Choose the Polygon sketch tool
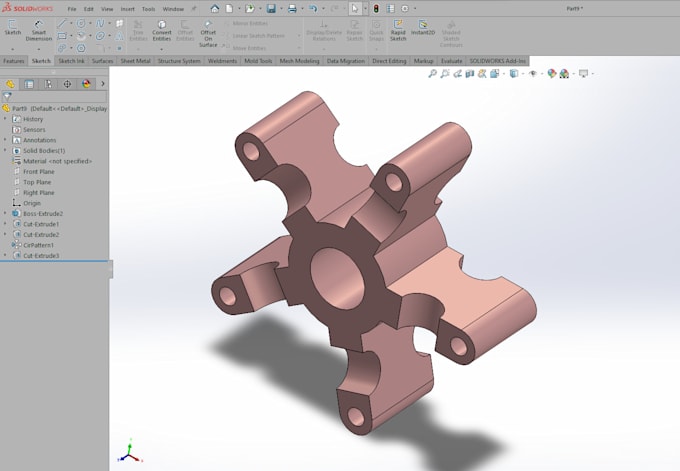Image resolution: width=680 pixels, height=471 pixels. 81,48
